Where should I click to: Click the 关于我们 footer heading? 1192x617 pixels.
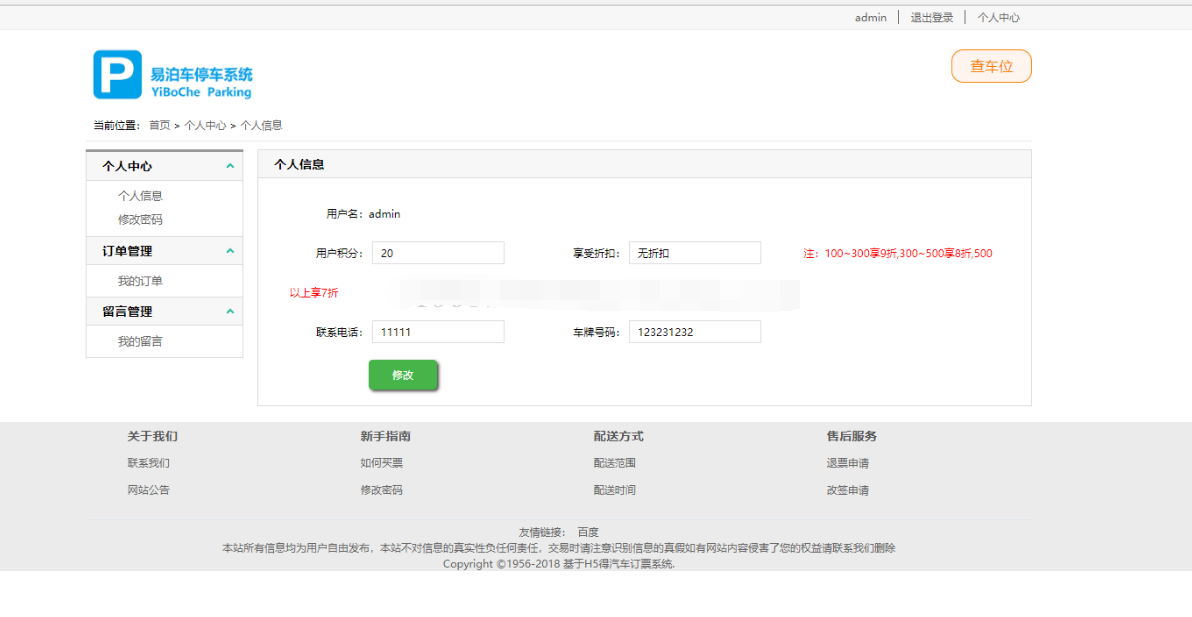click(x=152, y=436)
